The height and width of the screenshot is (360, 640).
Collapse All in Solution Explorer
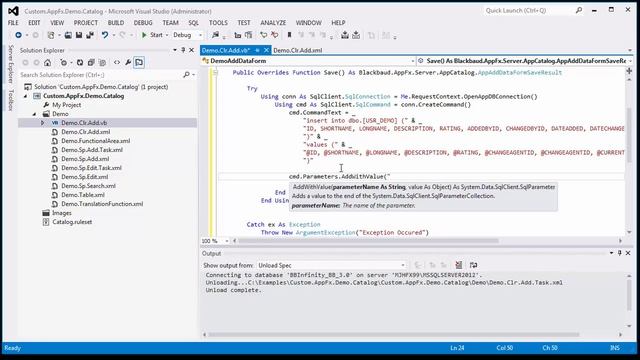pyautogui.click(x=91, y=62)
